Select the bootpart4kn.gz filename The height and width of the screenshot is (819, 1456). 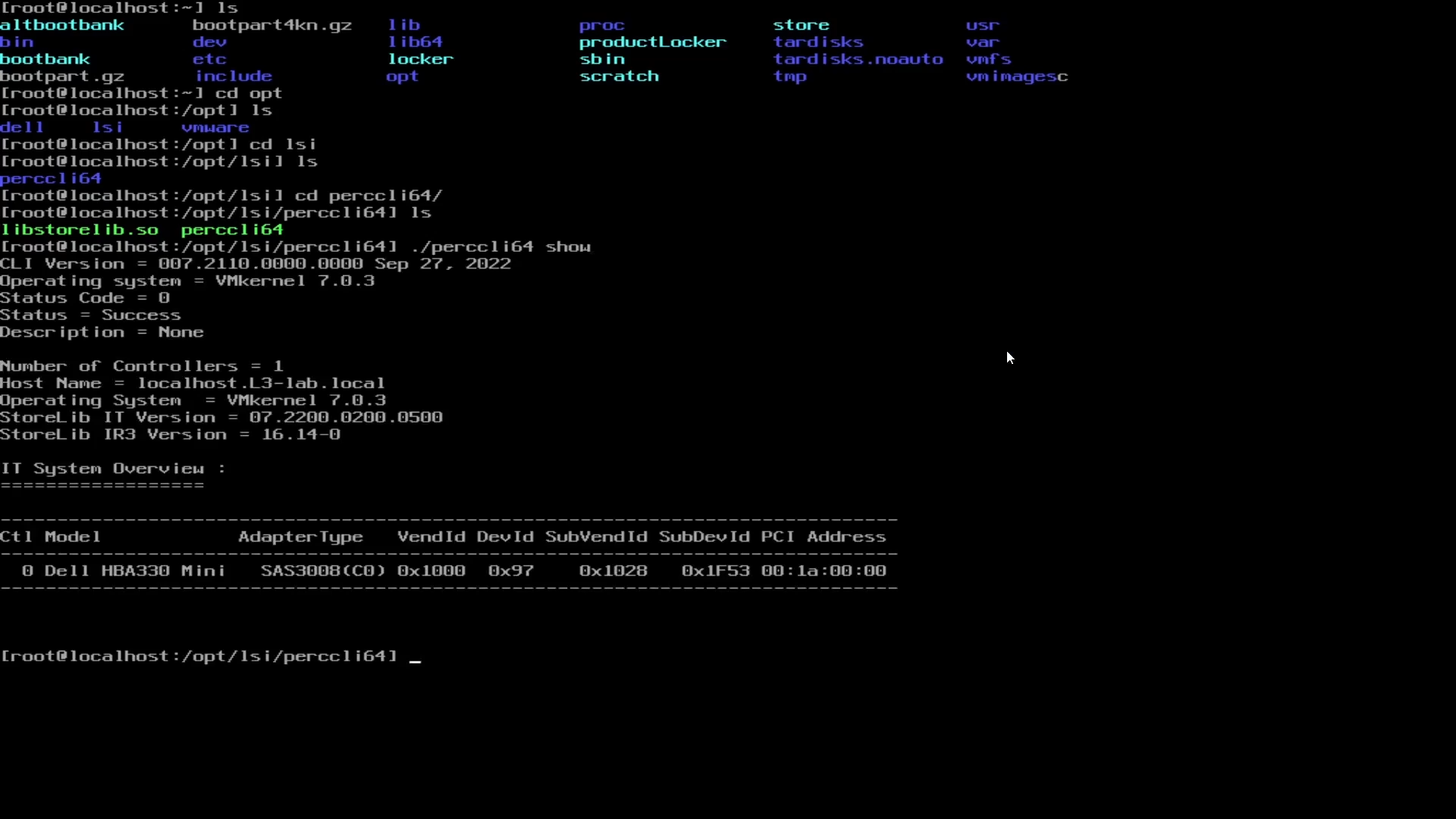[271, 24]
